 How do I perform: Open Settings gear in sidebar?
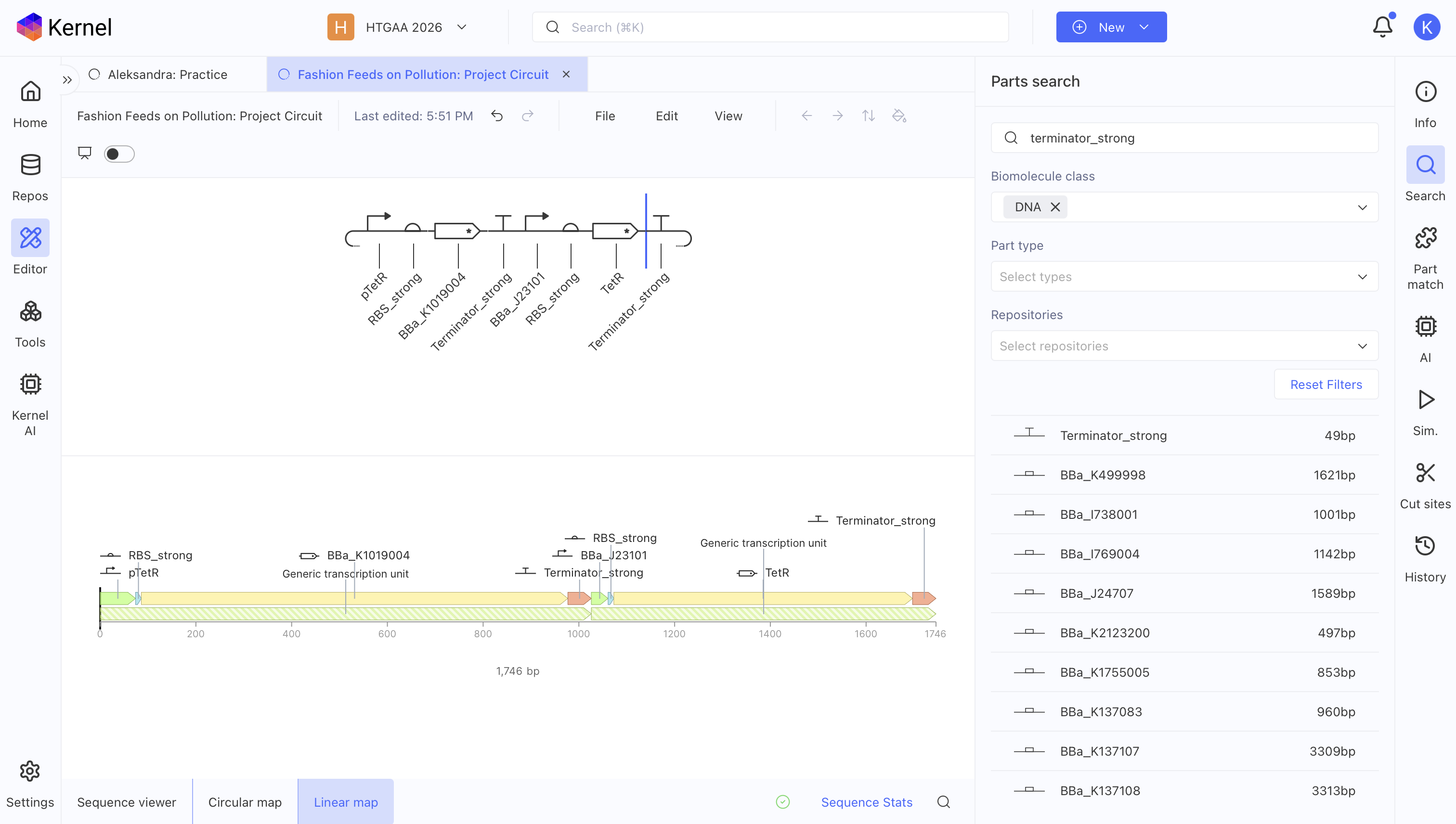click(30, 771)
